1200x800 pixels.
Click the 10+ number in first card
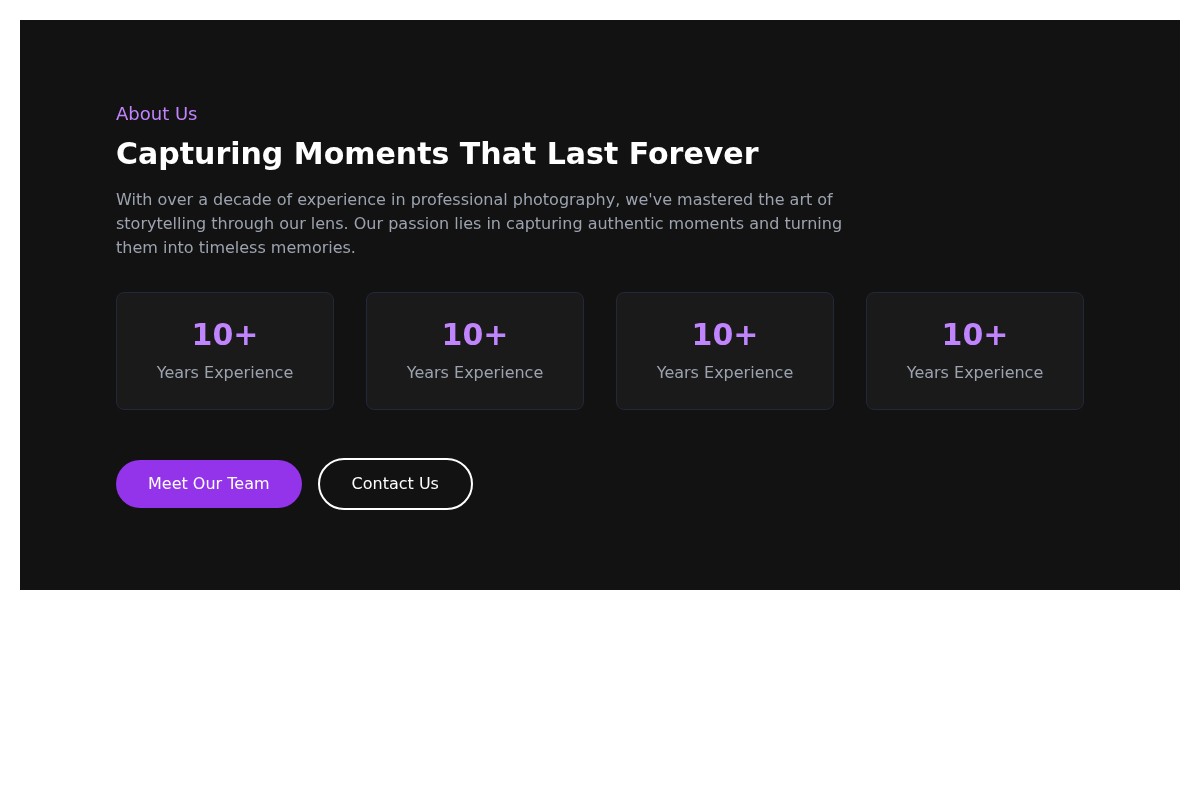click(225, 335)
